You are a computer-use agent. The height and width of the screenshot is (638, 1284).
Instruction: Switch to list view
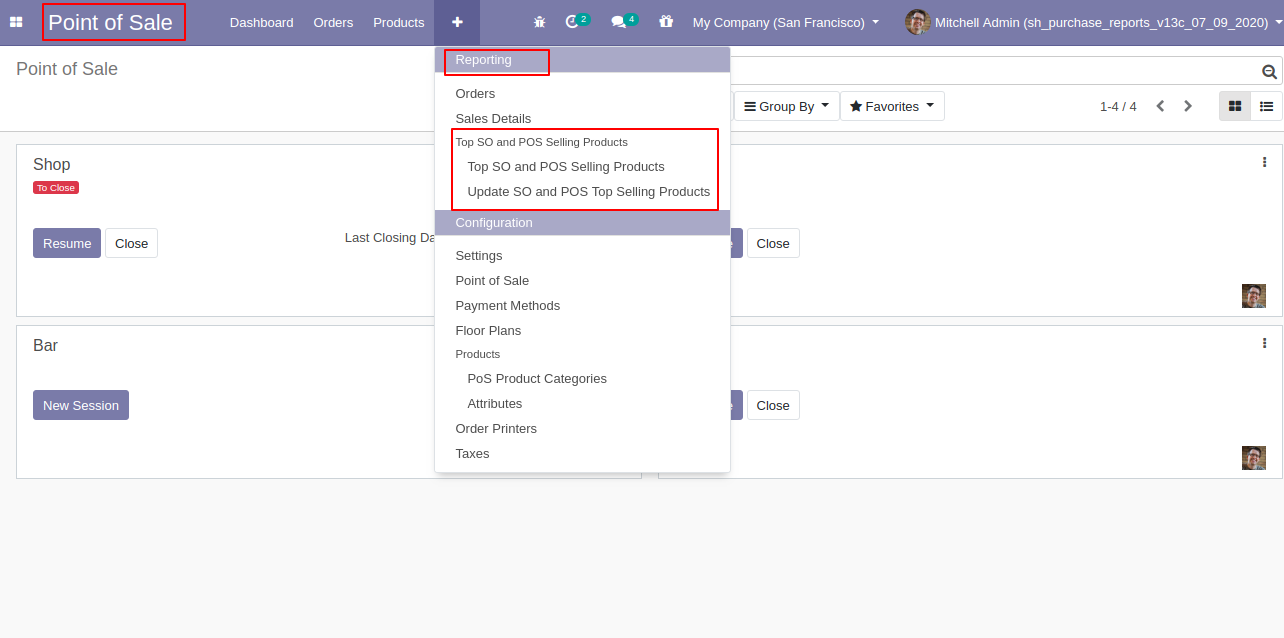pos(1266,106)
